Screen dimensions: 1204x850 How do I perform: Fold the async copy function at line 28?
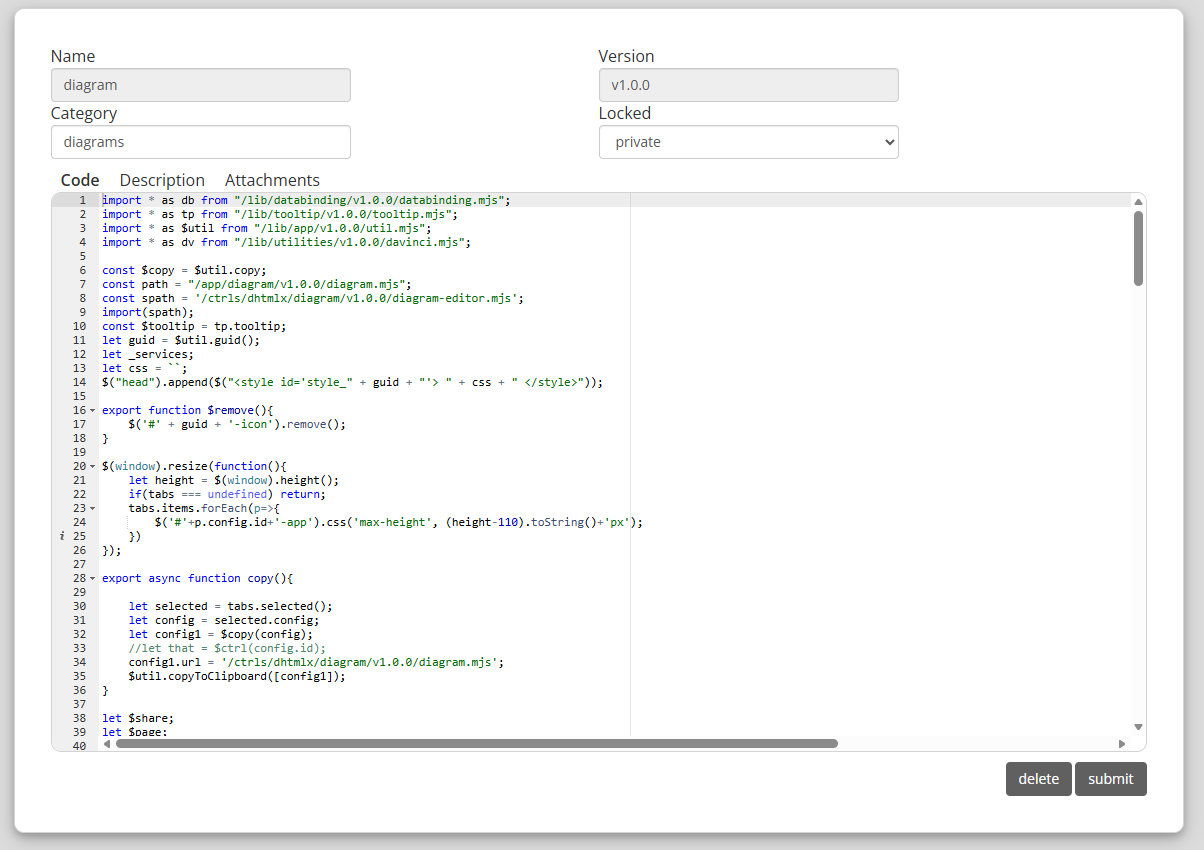[x=93, y=578]
